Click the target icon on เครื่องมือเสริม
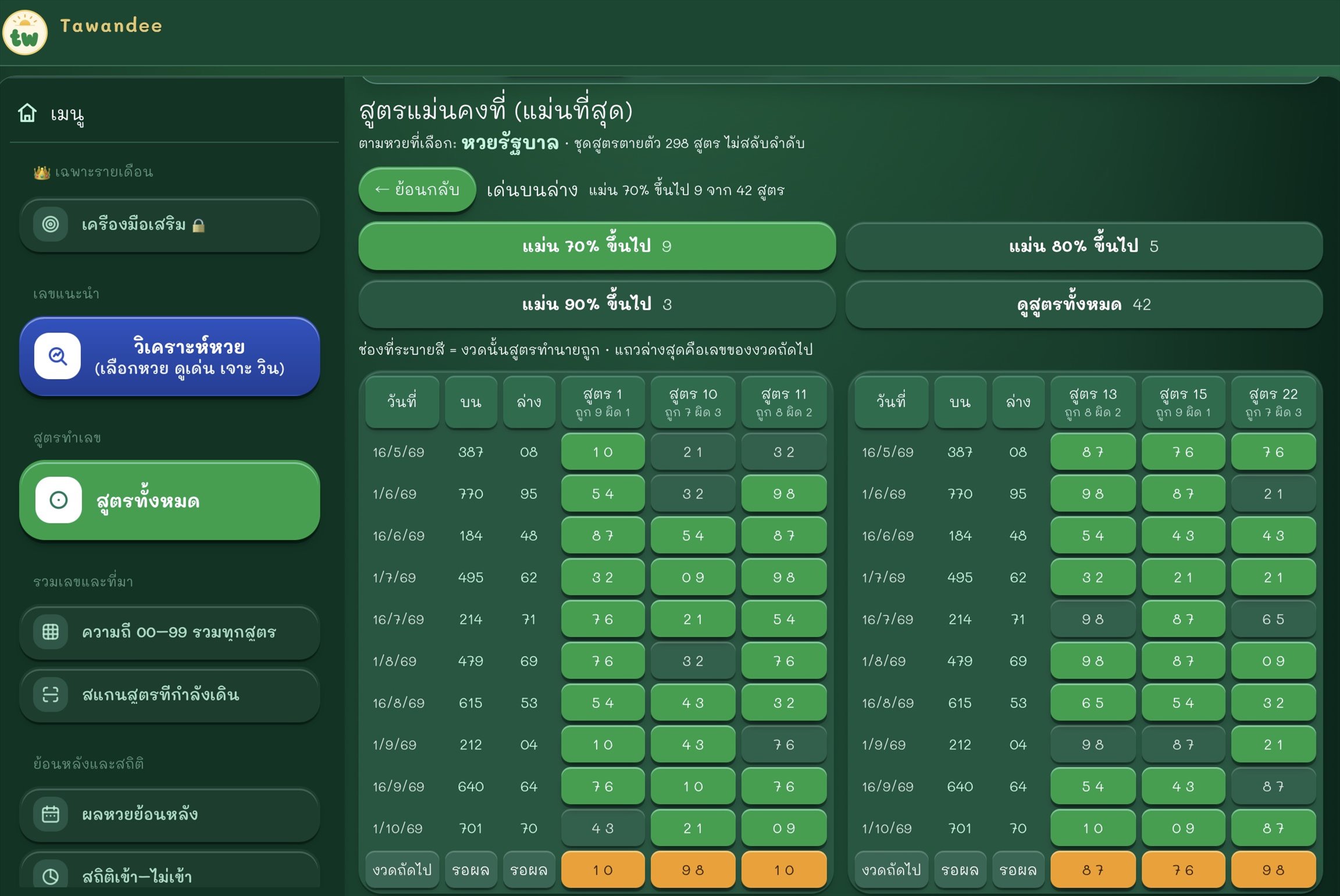1340x896 pixels. [x=51, y=224]
